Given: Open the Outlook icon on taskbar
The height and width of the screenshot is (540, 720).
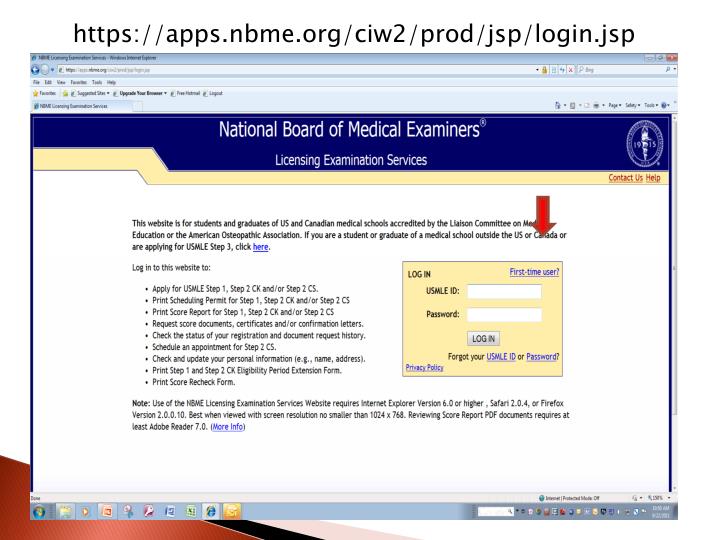Looking at the screenshot, I should tap(232, 511).
